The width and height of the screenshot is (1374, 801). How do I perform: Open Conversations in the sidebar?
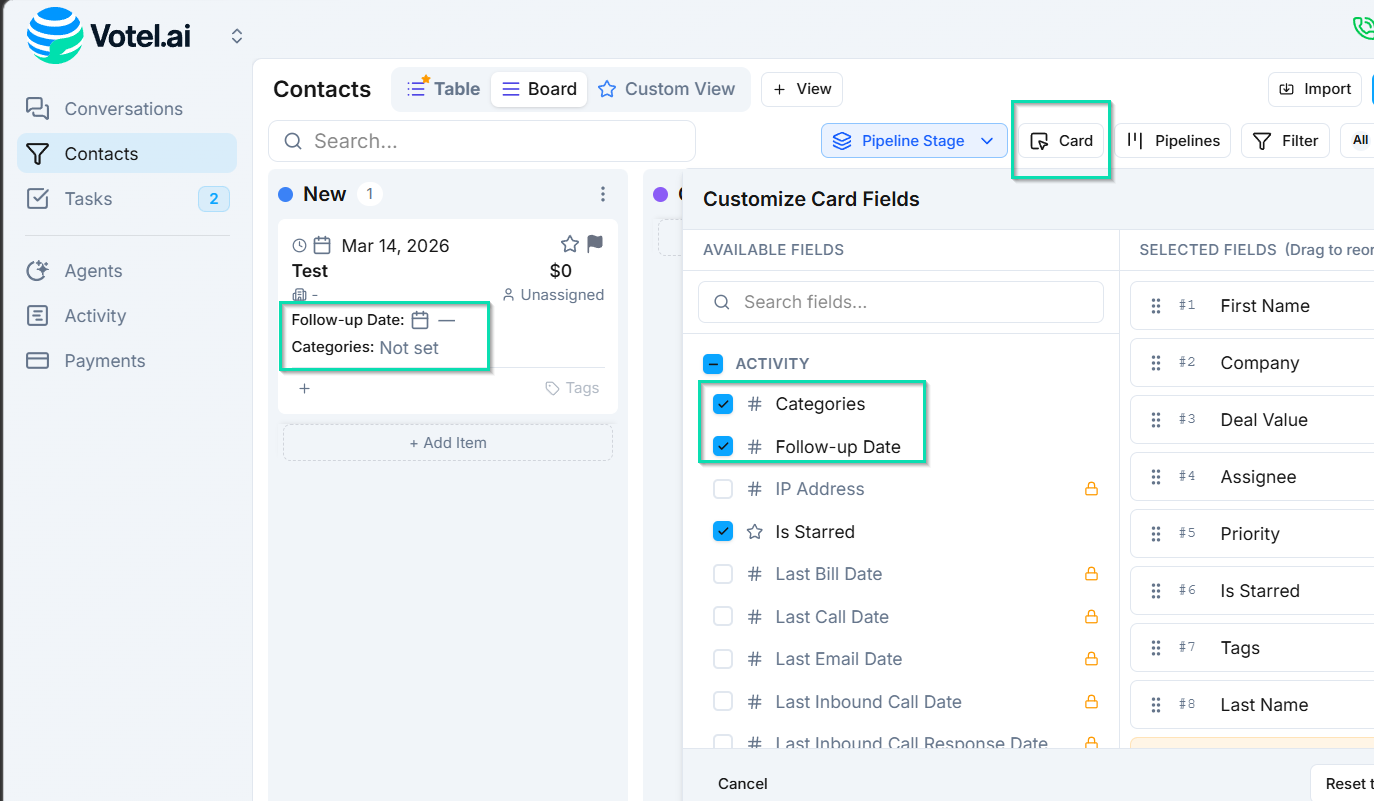click(123, 109)
